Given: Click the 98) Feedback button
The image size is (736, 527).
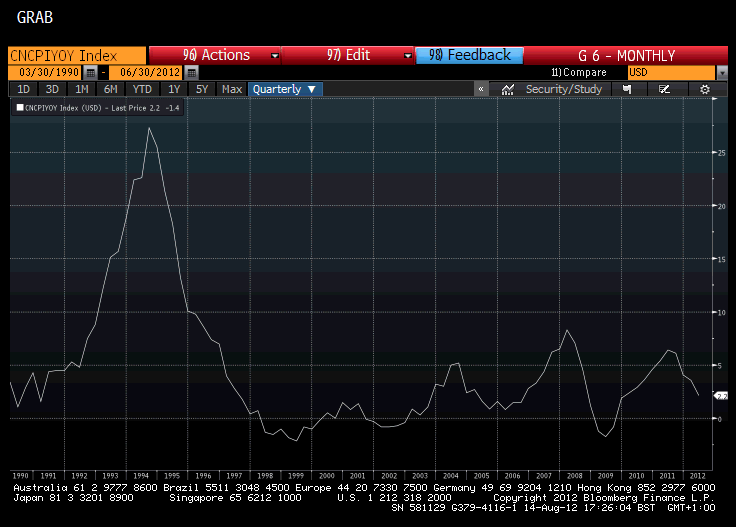Looking at the screenshot, I should click(x=469, y=55).
